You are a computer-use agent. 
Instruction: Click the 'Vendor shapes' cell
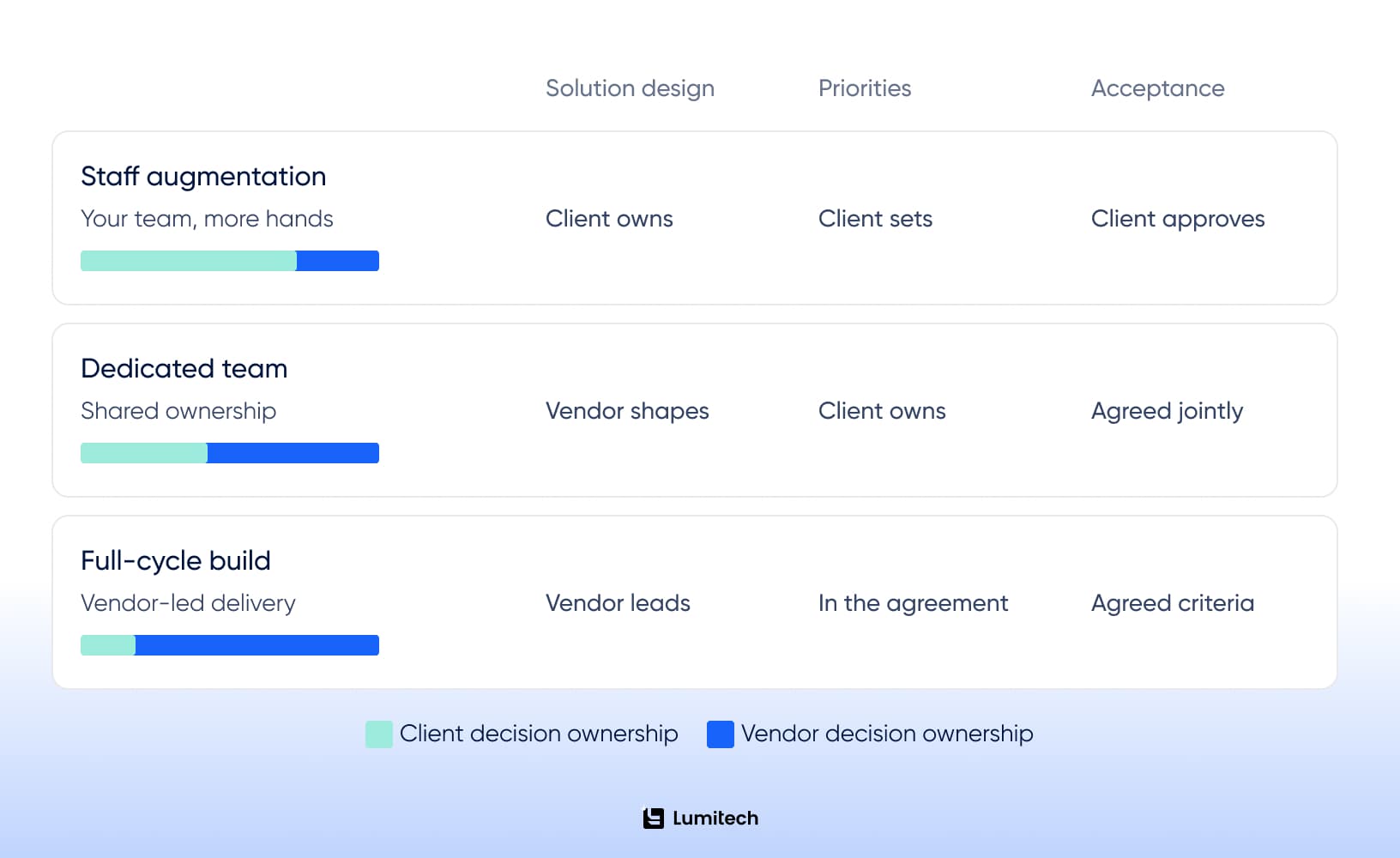(627, 411)
